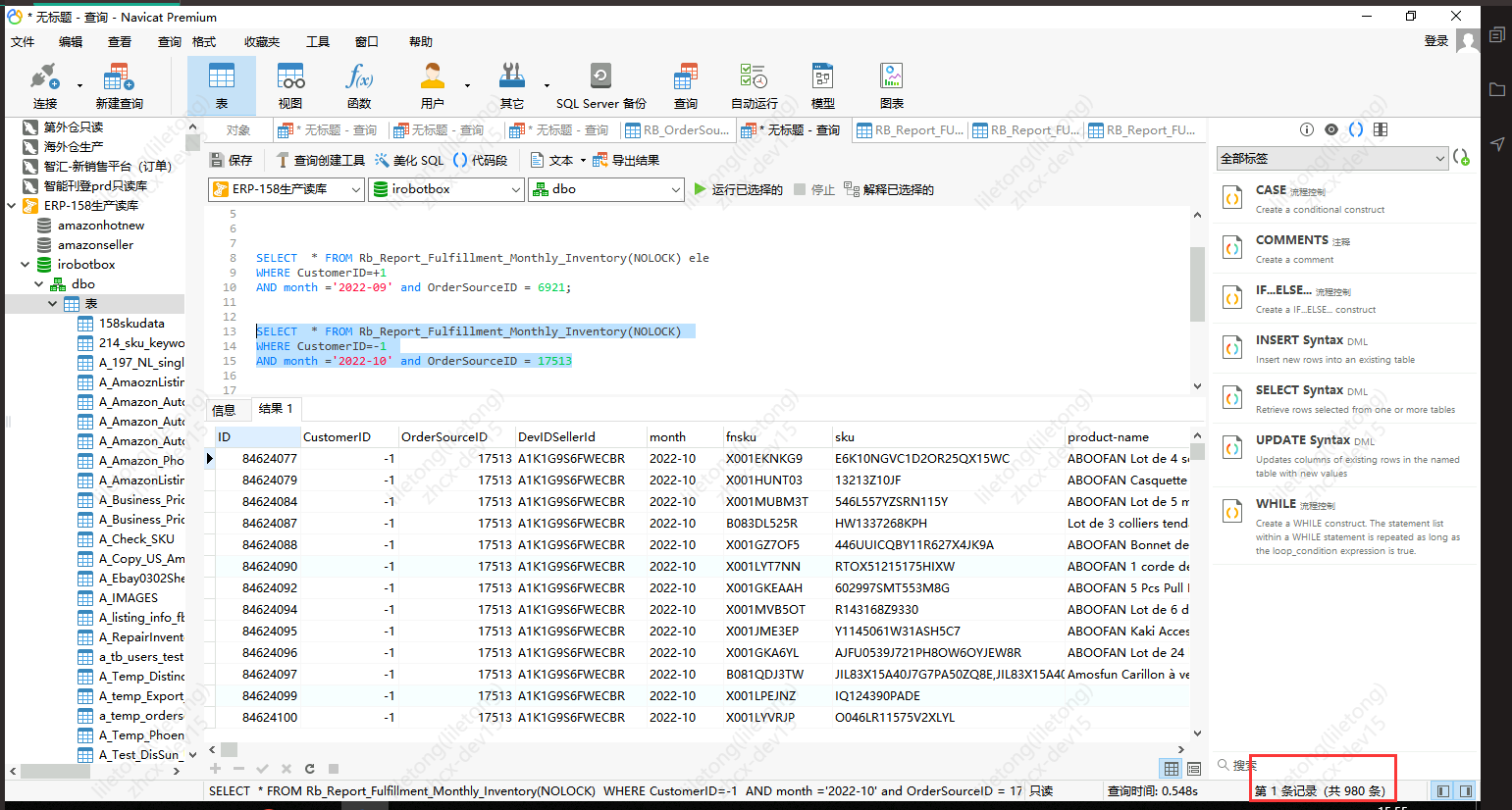Open the 图表 charts tool
The image size is (1512, 810).
click(891, 86)
